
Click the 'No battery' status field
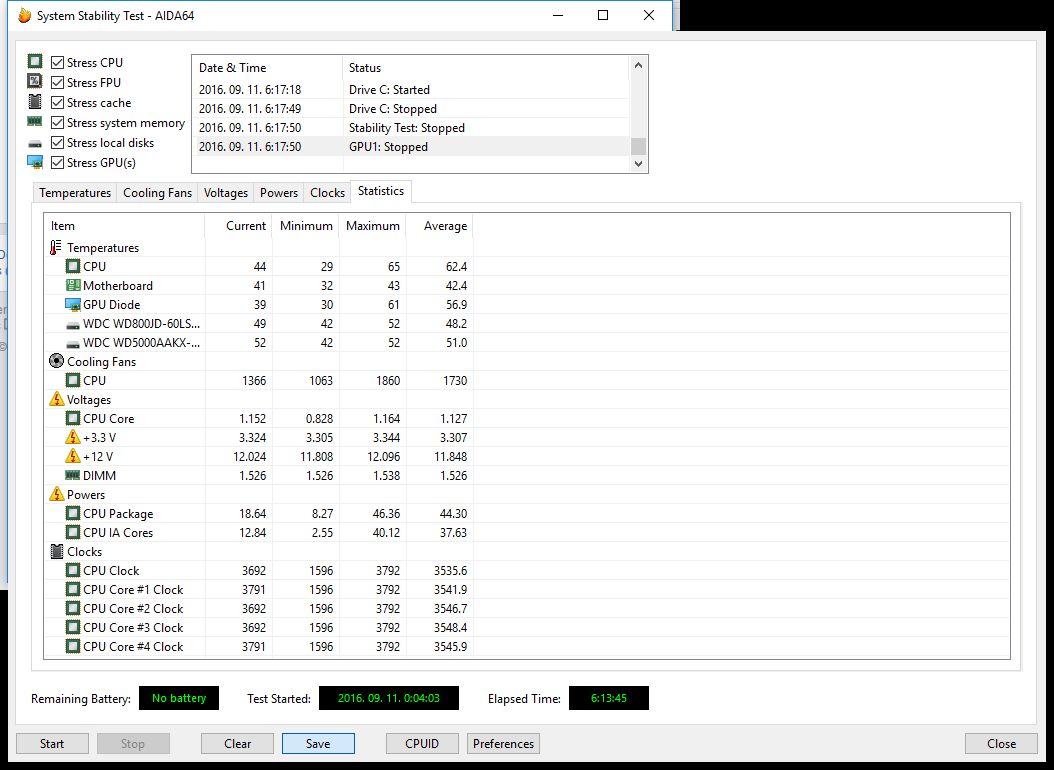tap(179, 698)
